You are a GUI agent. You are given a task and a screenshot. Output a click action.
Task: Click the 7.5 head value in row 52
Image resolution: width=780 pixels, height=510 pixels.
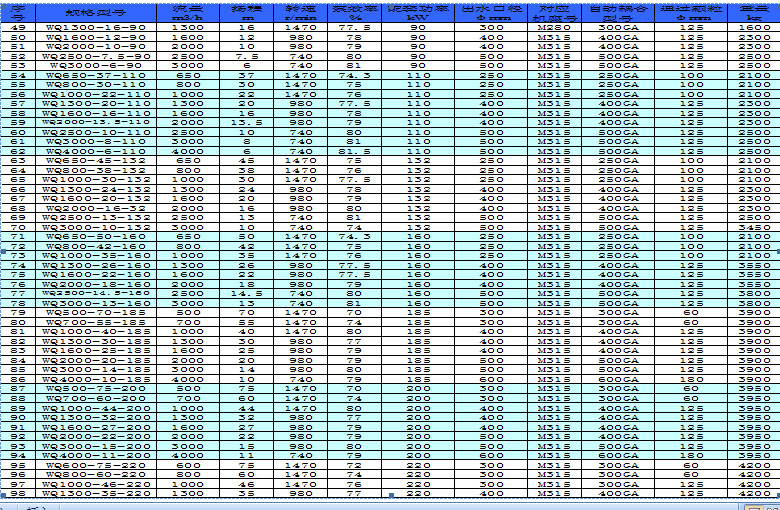pos(247,56)
